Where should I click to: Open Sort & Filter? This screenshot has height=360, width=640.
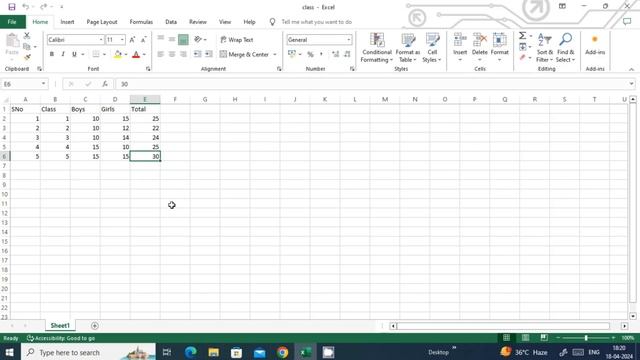(x=544, y=47)
